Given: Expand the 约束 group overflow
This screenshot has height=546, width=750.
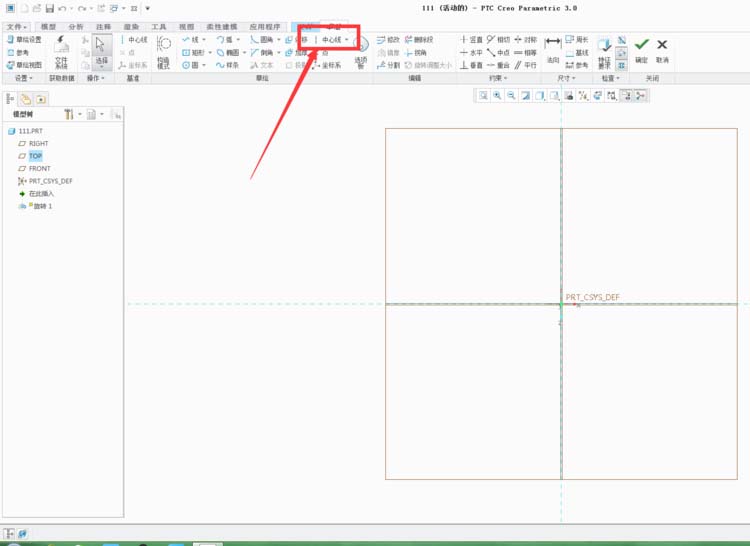Looking at the screenshot, I should (498, 78).
